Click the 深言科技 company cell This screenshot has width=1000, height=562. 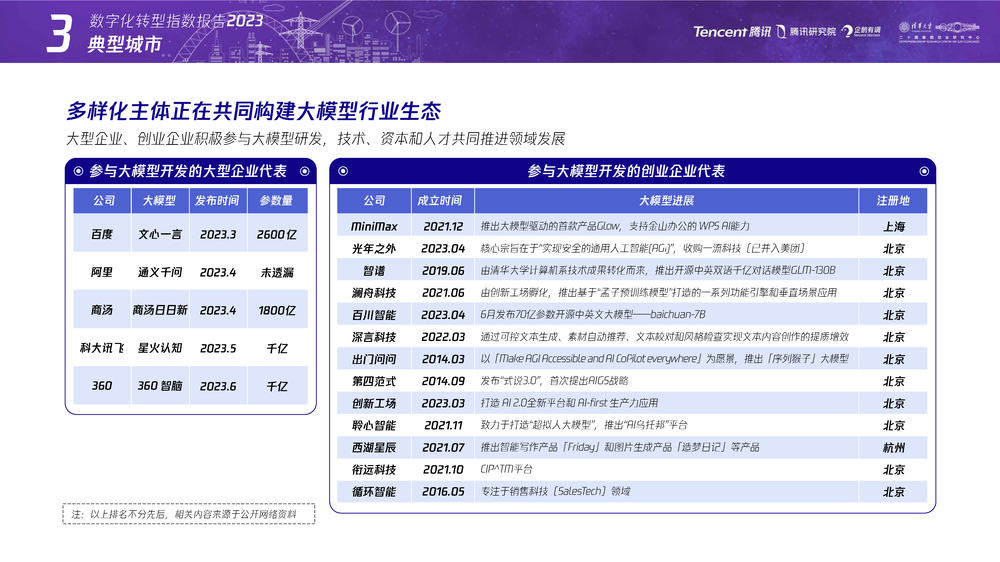click(374, 337)
